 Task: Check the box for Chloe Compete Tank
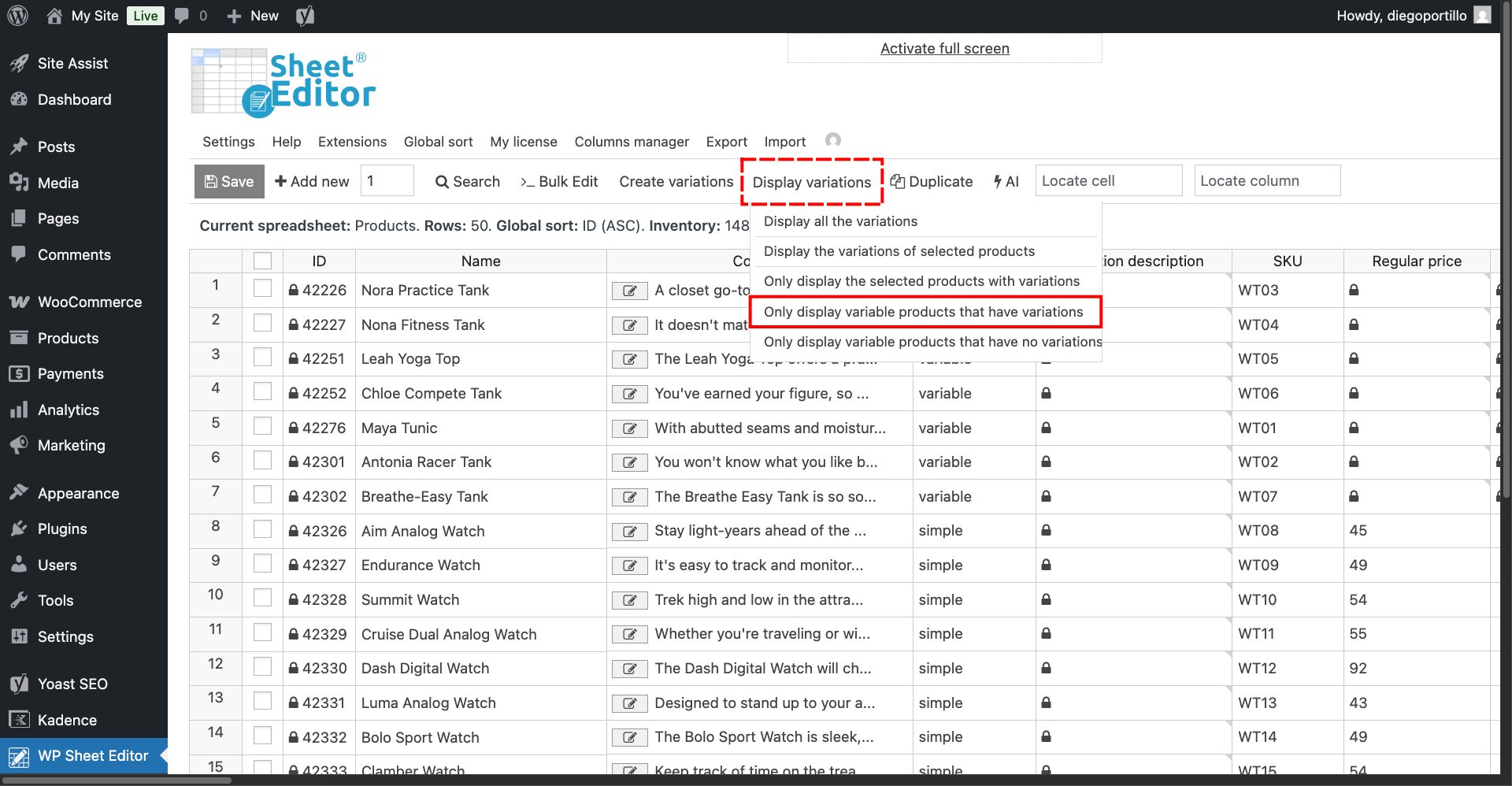pyautogui.click(x=262, y=392)
